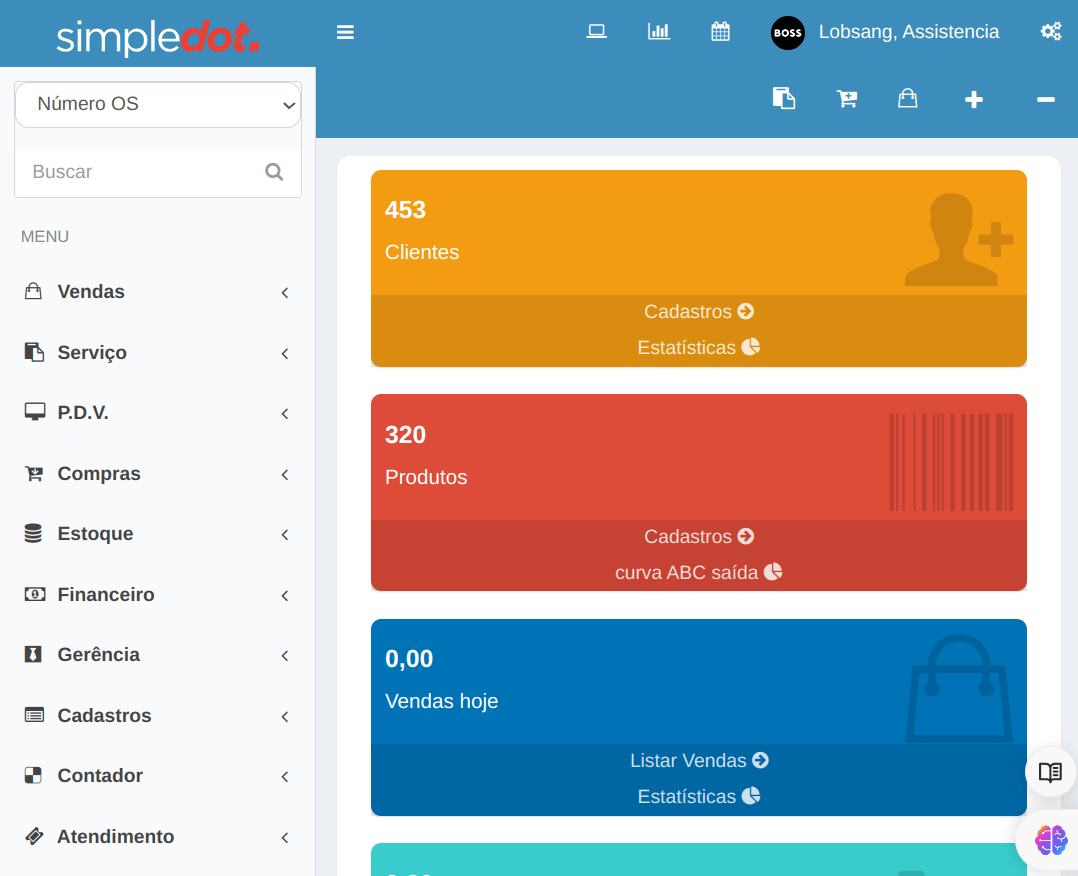Image resolution: width=1078 pixels, height=876 pixels.
Task: Open the reader panel icon at the bottom right
Action: pos(1051,772)
